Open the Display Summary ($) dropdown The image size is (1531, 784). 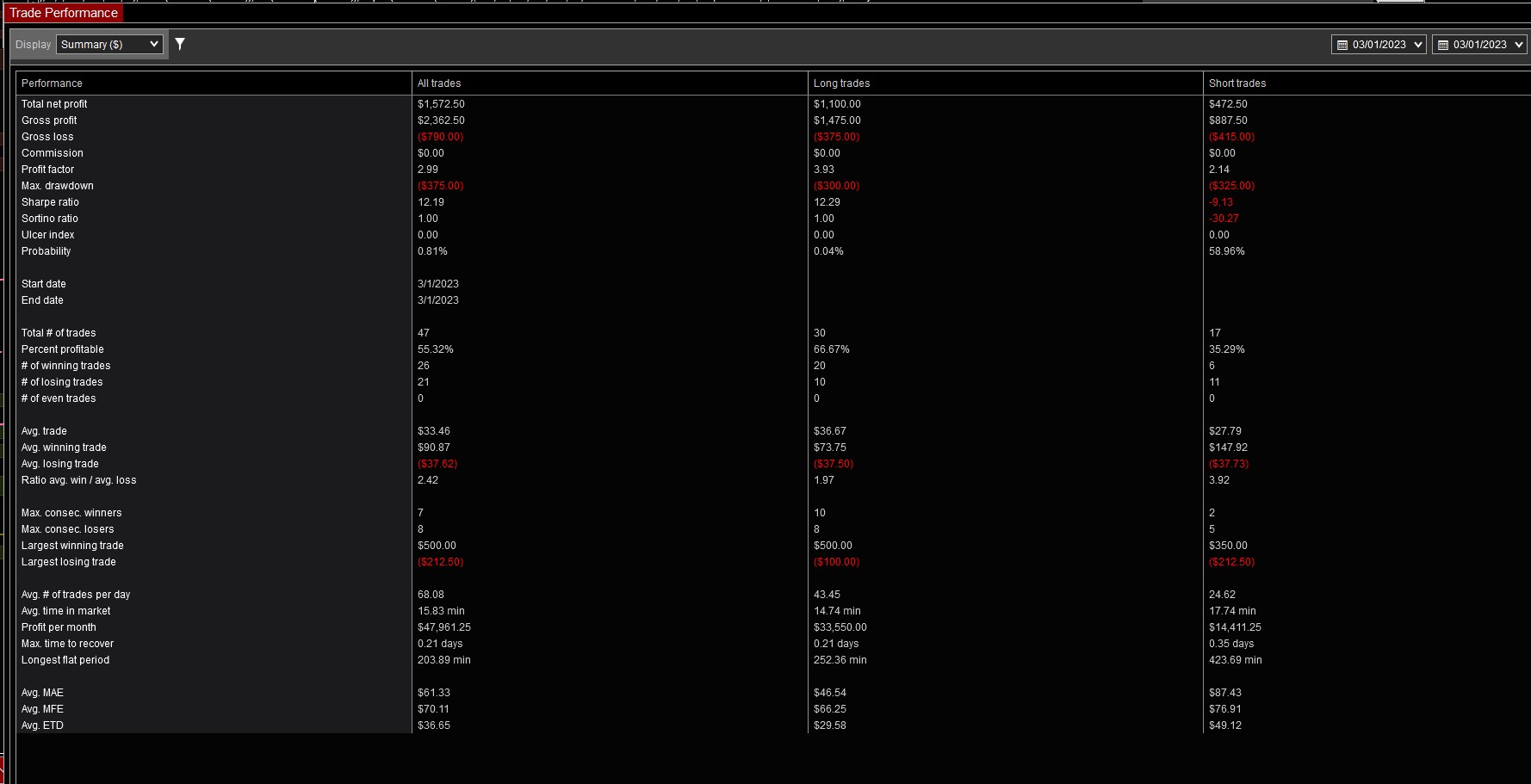109,44
